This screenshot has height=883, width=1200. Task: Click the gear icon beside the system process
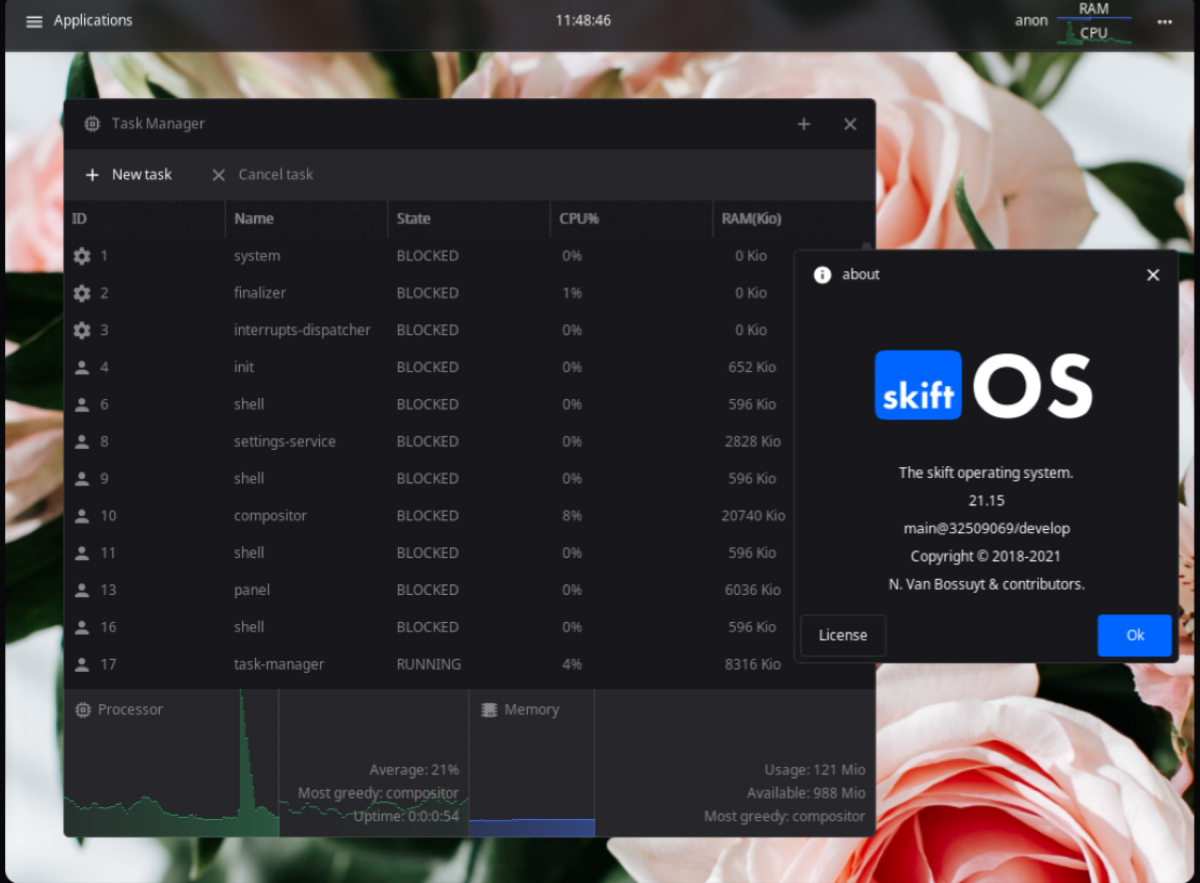pos(83,255)
